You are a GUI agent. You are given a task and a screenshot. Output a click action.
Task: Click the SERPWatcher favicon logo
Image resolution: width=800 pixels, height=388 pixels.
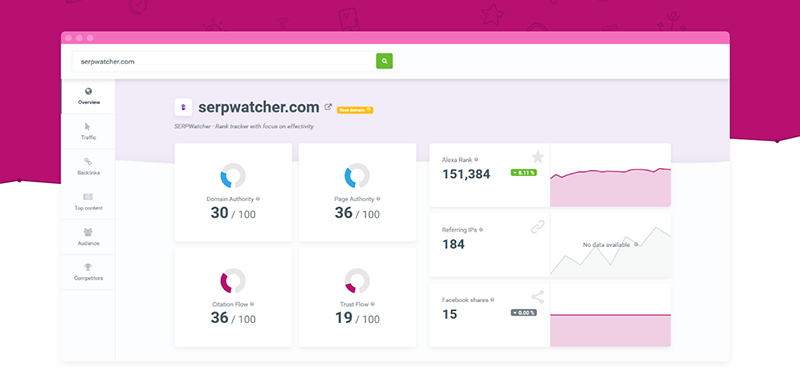coord(183,107)
